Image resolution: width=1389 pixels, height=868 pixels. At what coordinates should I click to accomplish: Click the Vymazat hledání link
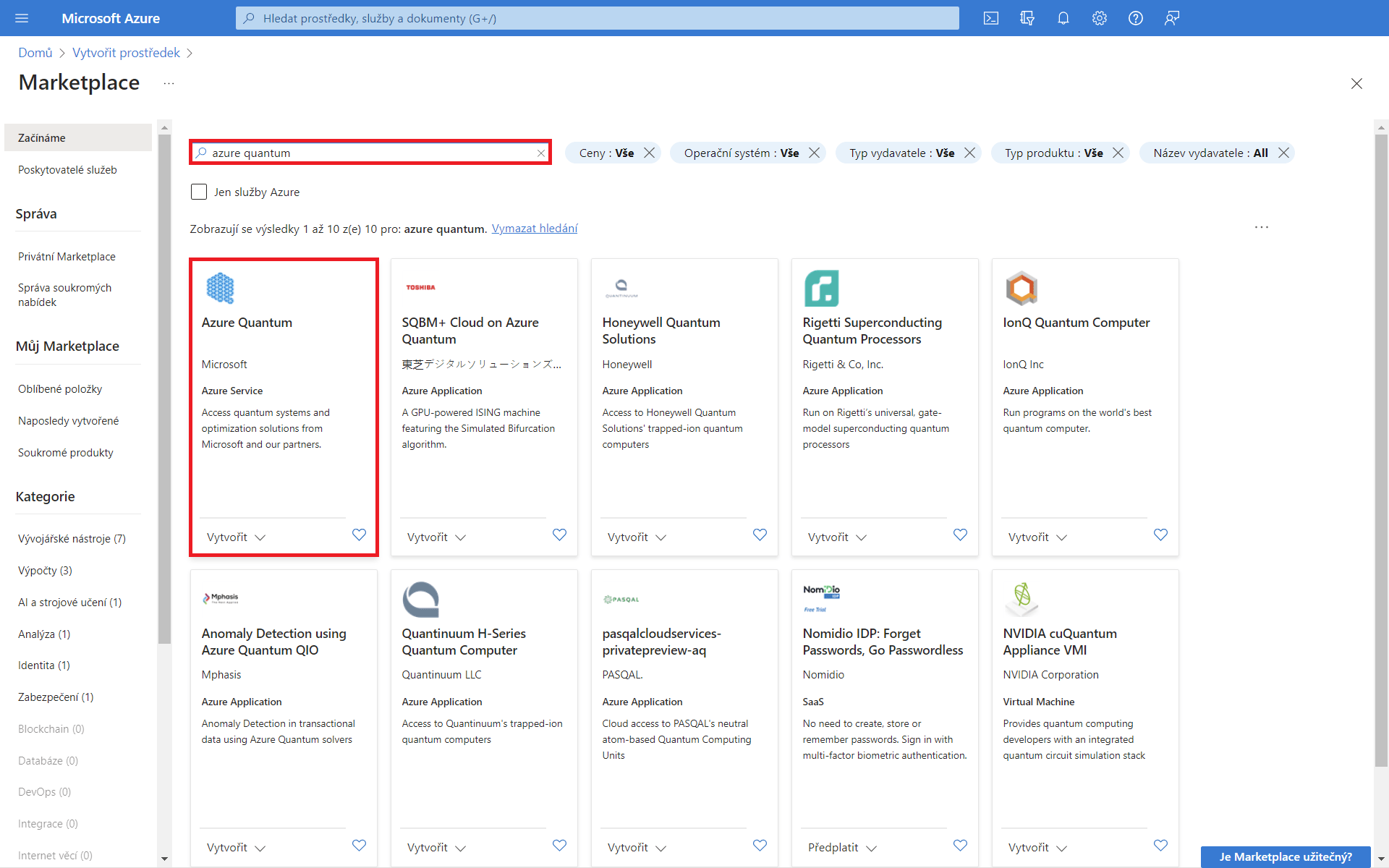[x=534, y=229]
